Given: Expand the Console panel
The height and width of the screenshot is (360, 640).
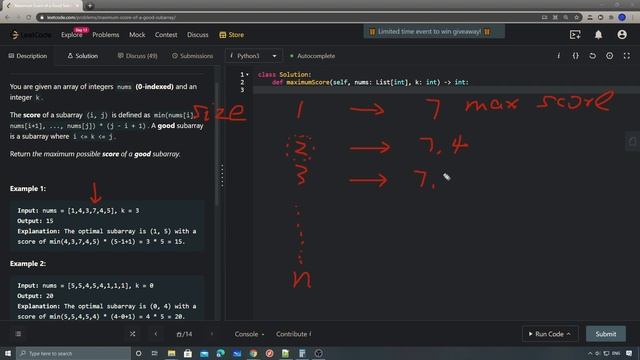Looking at the screenshot, I should (x=249, y=334).
